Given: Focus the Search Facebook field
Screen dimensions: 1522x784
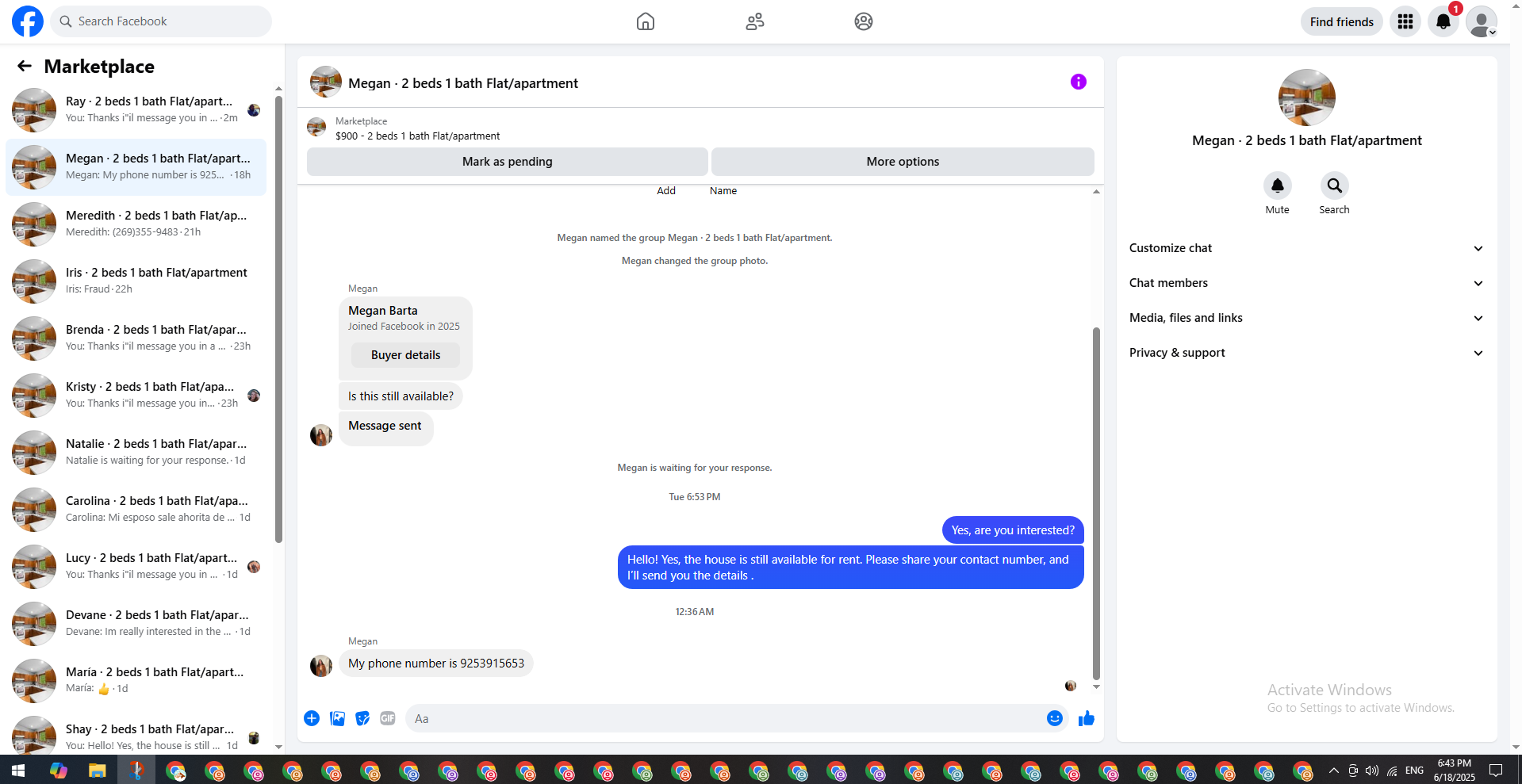Looking at the screenshot, I should pos(162,21).
